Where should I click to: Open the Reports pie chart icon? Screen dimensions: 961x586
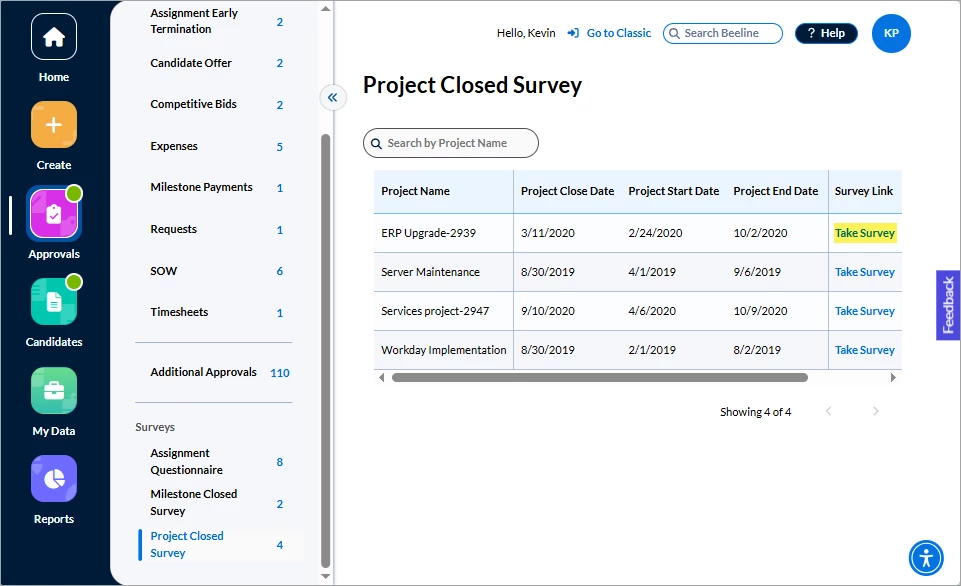pyautogui.click(x=54, y=478)
